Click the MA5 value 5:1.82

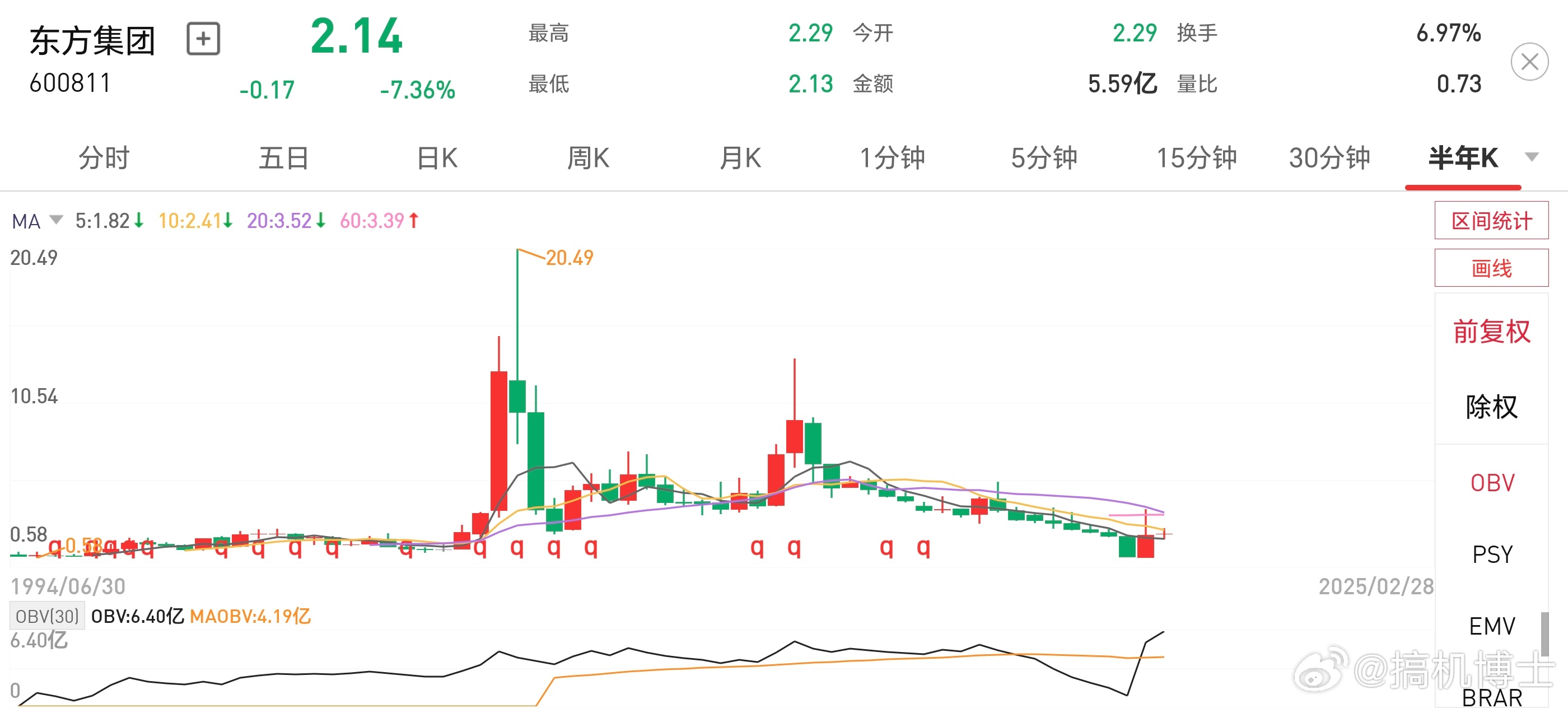click(x=102, y=220)
